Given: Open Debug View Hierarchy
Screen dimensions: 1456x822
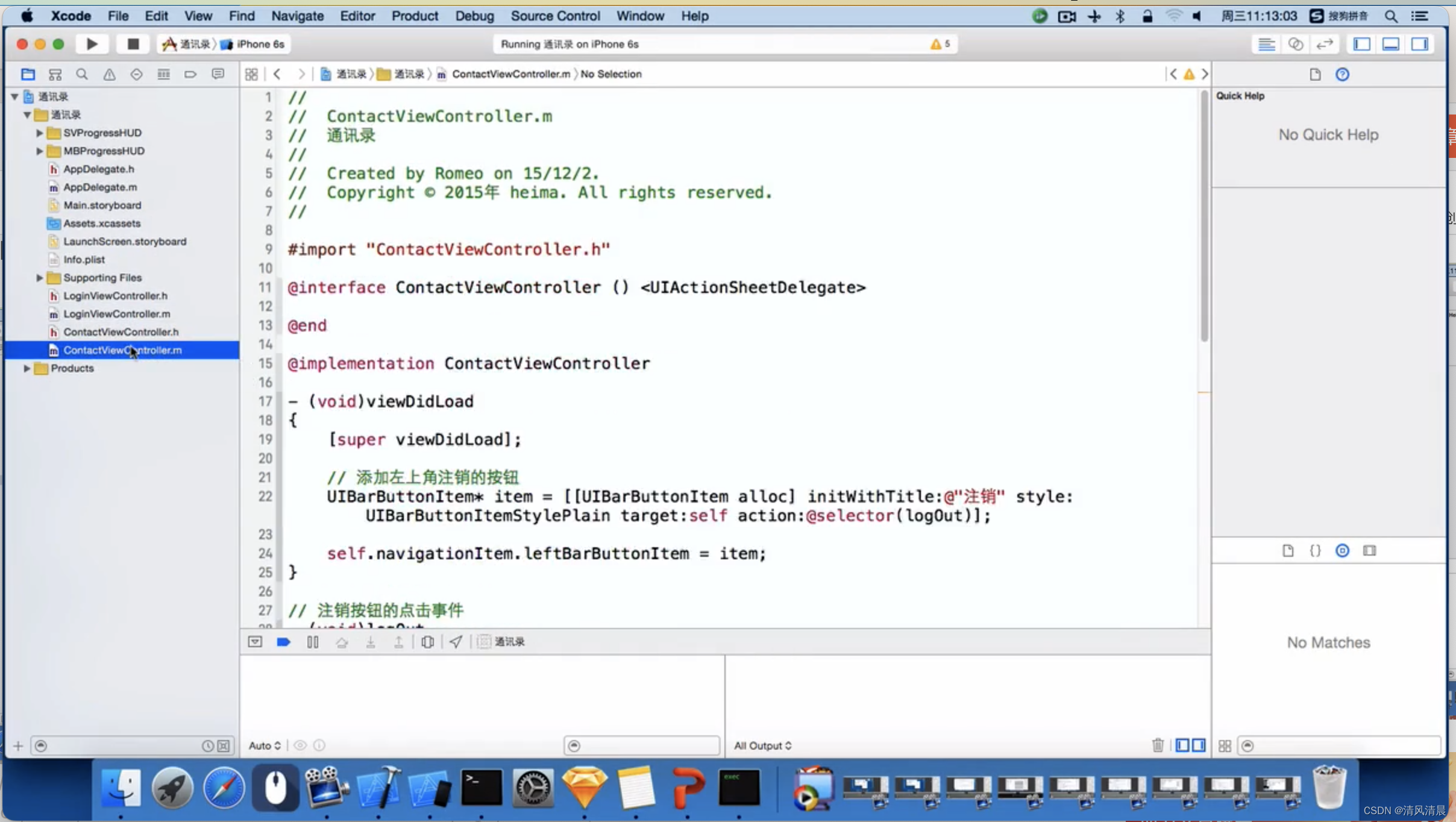Looking at the screenshot, I should 427,642.
